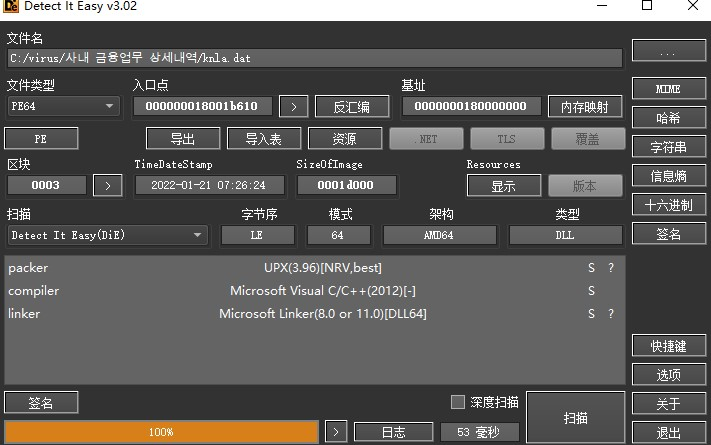Click the TimeDateStamp value field
711x445 pixels.
(209, 186)
